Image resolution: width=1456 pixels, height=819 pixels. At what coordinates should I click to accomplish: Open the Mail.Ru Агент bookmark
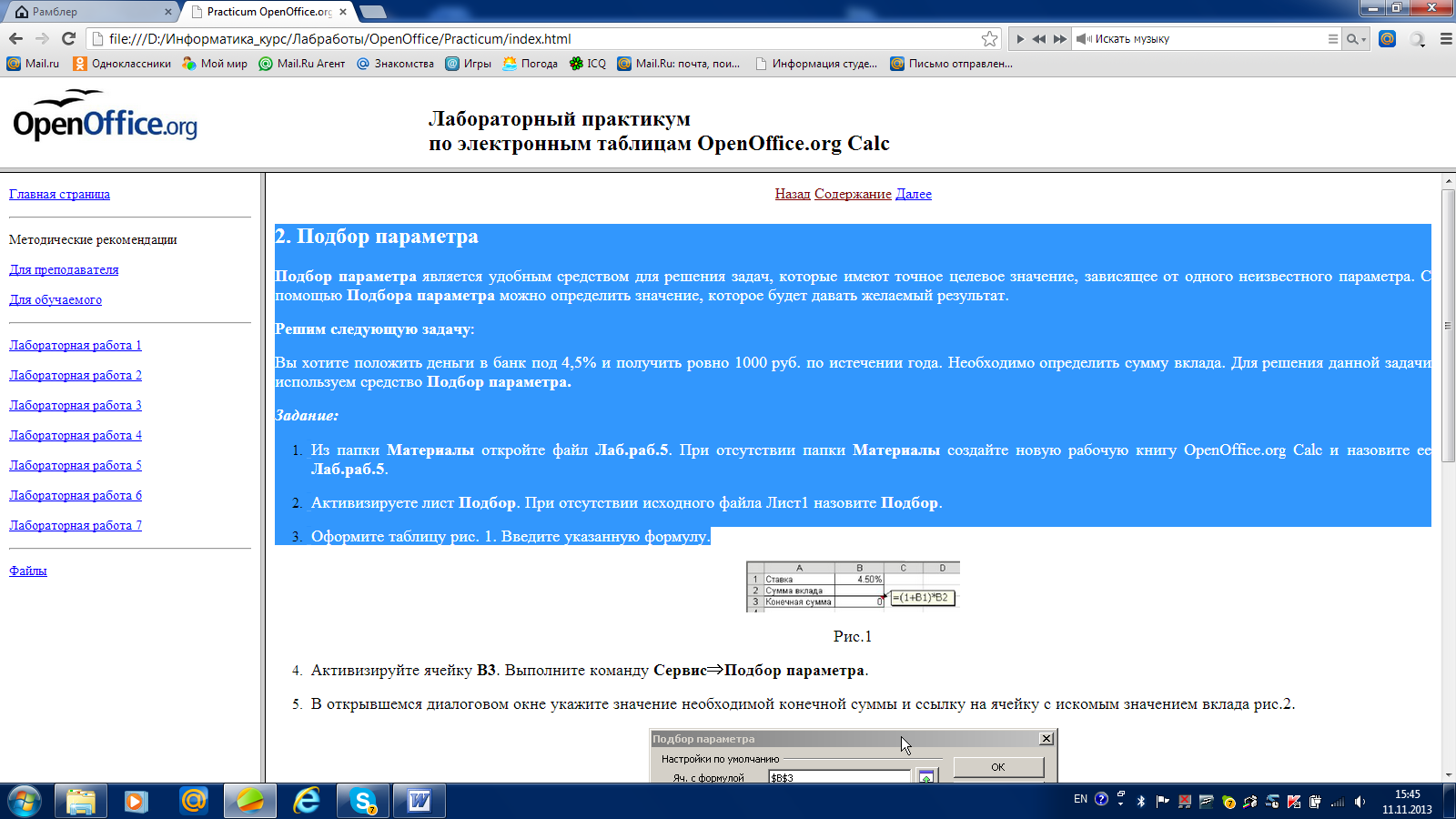[302, 64]
